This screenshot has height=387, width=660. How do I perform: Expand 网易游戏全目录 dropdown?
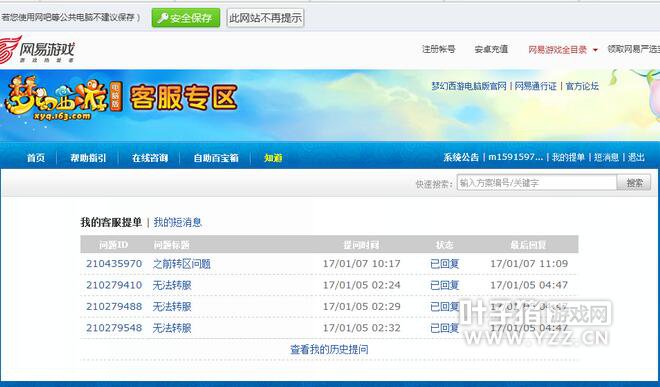(563, 50)
